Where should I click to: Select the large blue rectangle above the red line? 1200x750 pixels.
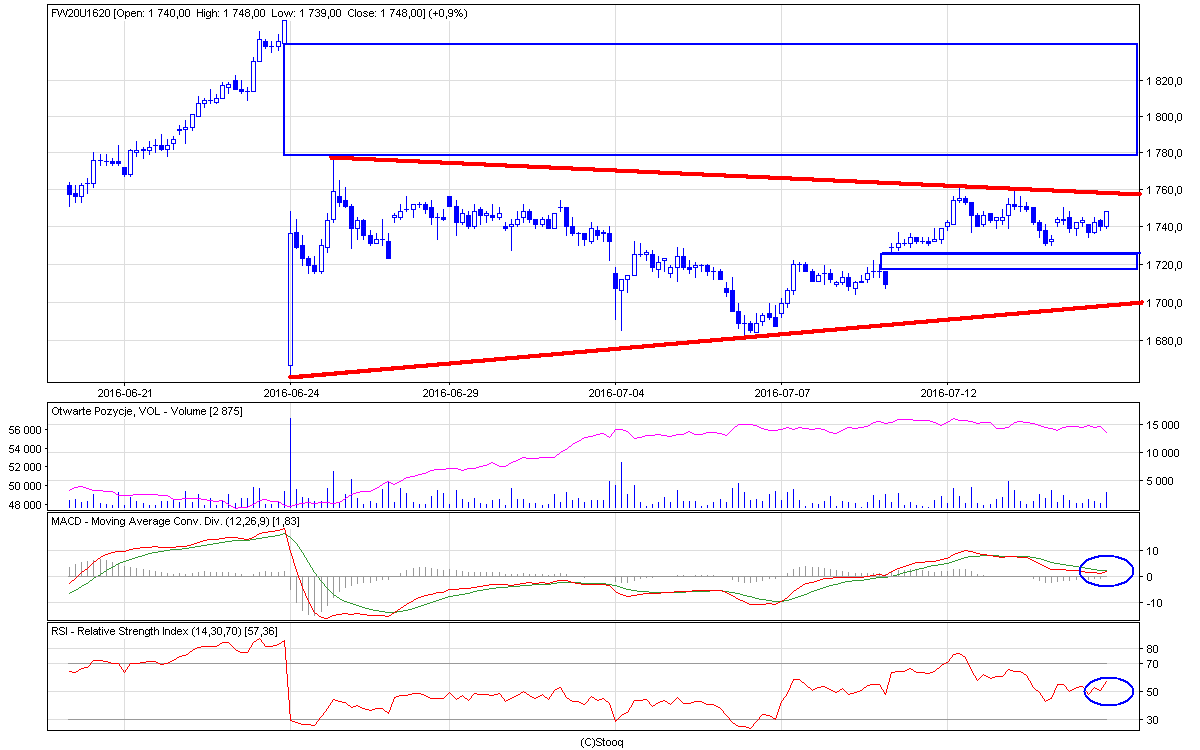tap(710, 45)
